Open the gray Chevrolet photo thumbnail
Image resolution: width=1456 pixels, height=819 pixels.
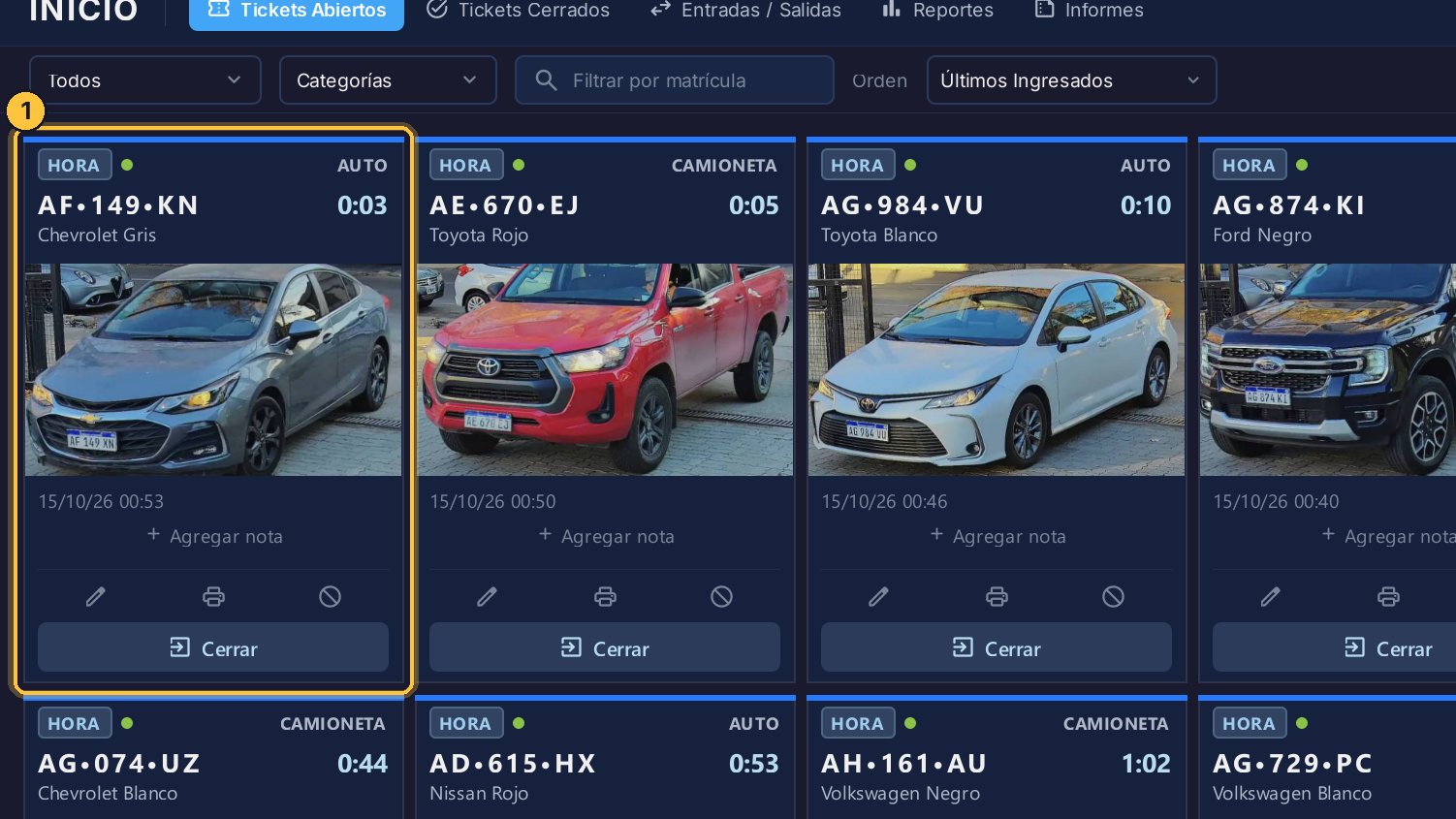pyautogui.click(x=213, y=369)
